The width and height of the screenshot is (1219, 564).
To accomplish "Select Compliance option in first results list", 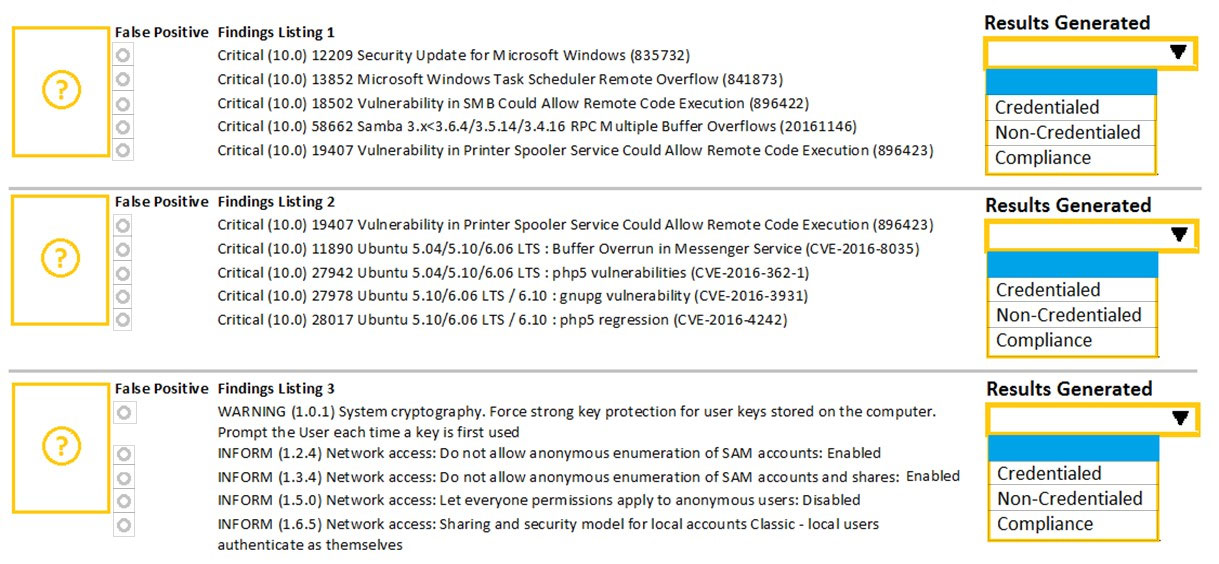I will pyautogui.click(x=1071, y=158).
